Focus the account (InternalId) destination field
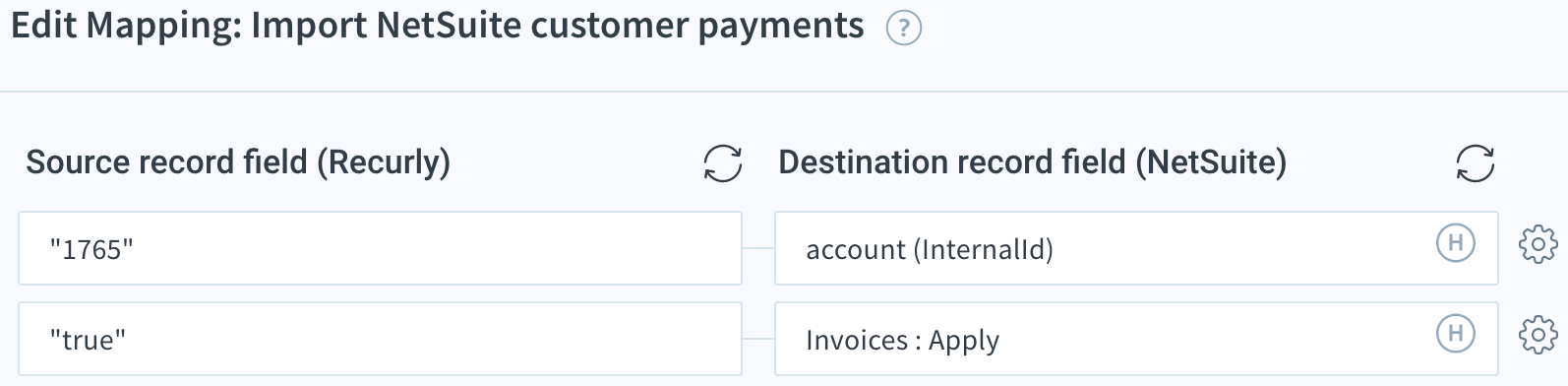The height and width of the screenshot is (386, 1568). pyautogui.click(x=1136, y=248)
